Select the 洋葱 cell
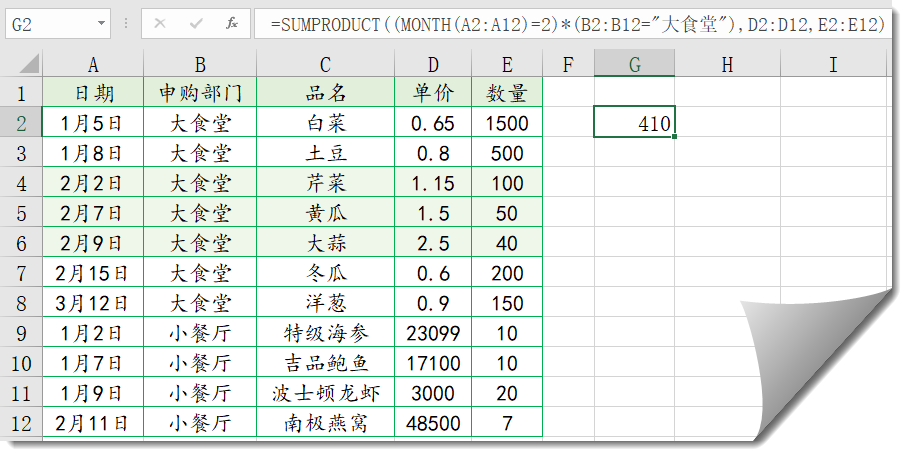This screenshot has width=907, height=456. (x=326, y=303)
